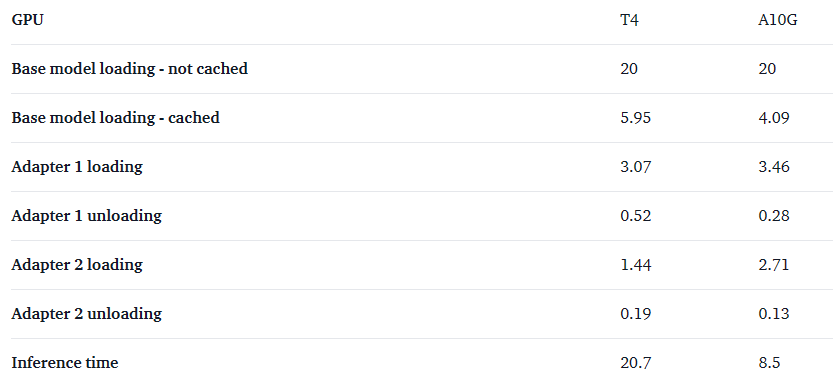Click T4 Adapter 1 unloading value 0.52
The height and width of the screenshot is (383, 833).
(636, 216)
